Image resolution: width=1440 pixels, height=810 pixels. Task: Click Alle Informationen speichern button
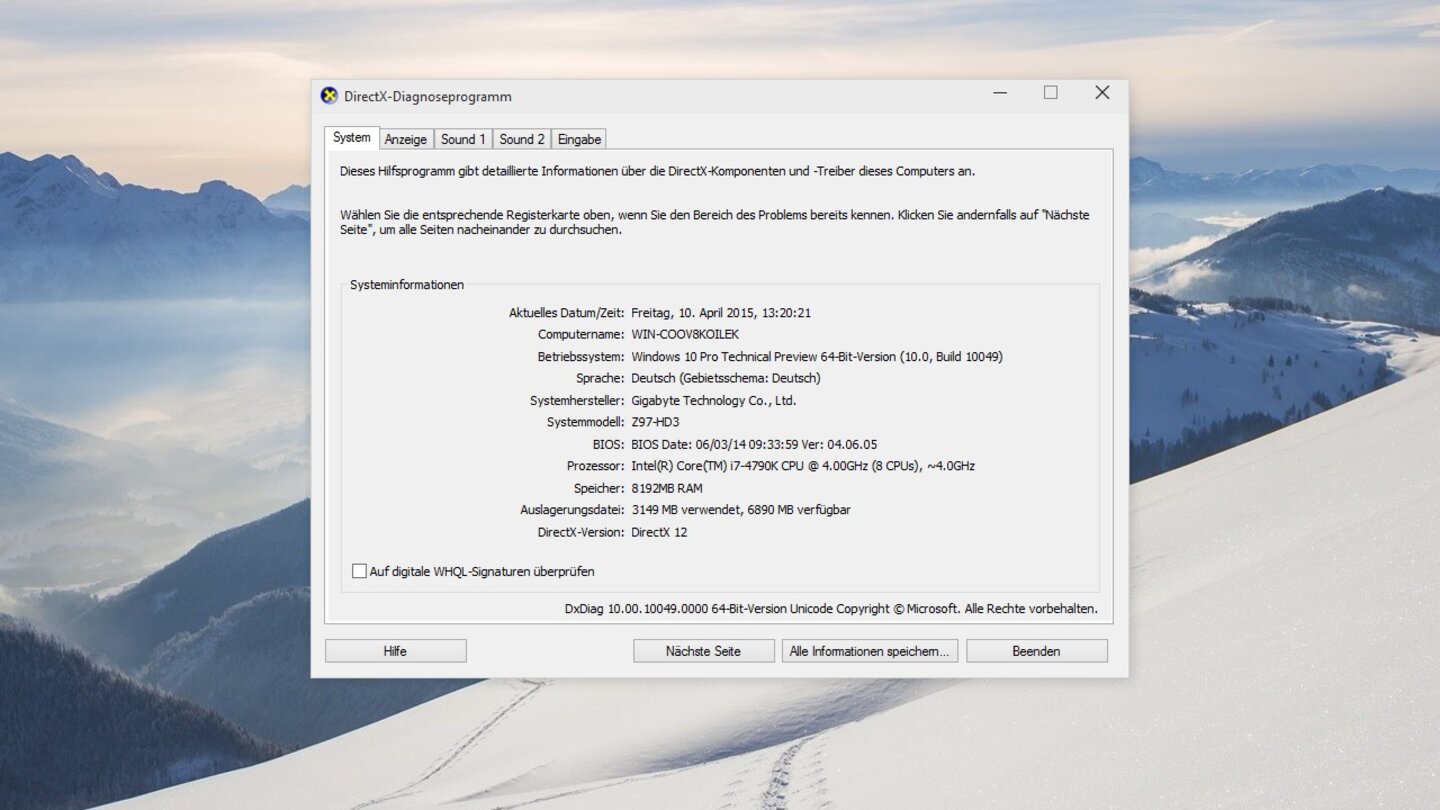870,651
